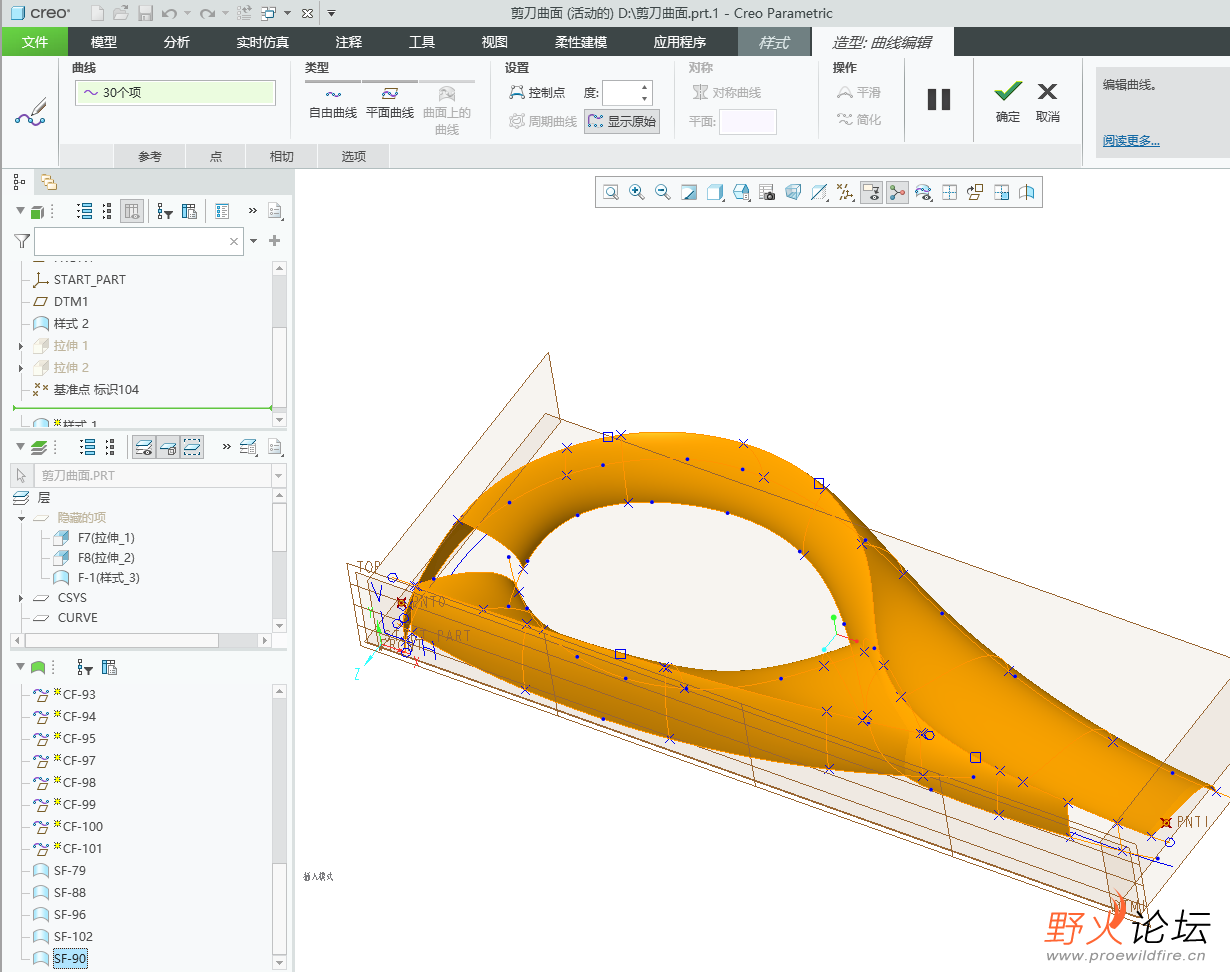The image size is (1230, 972).
Task: Click 取消 to cancel curve edit
Action: click(x=1047, y=102)
